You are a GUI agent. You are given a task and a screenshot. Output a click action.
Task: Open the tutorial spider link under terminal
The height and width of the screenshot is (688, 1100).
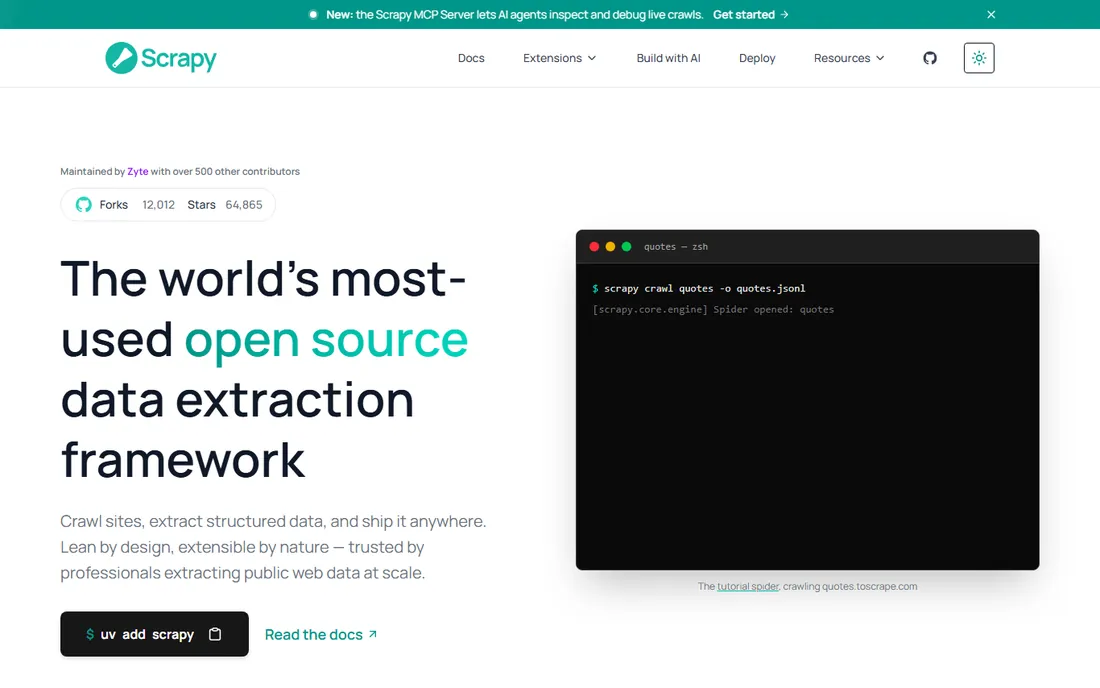(748, 586)
